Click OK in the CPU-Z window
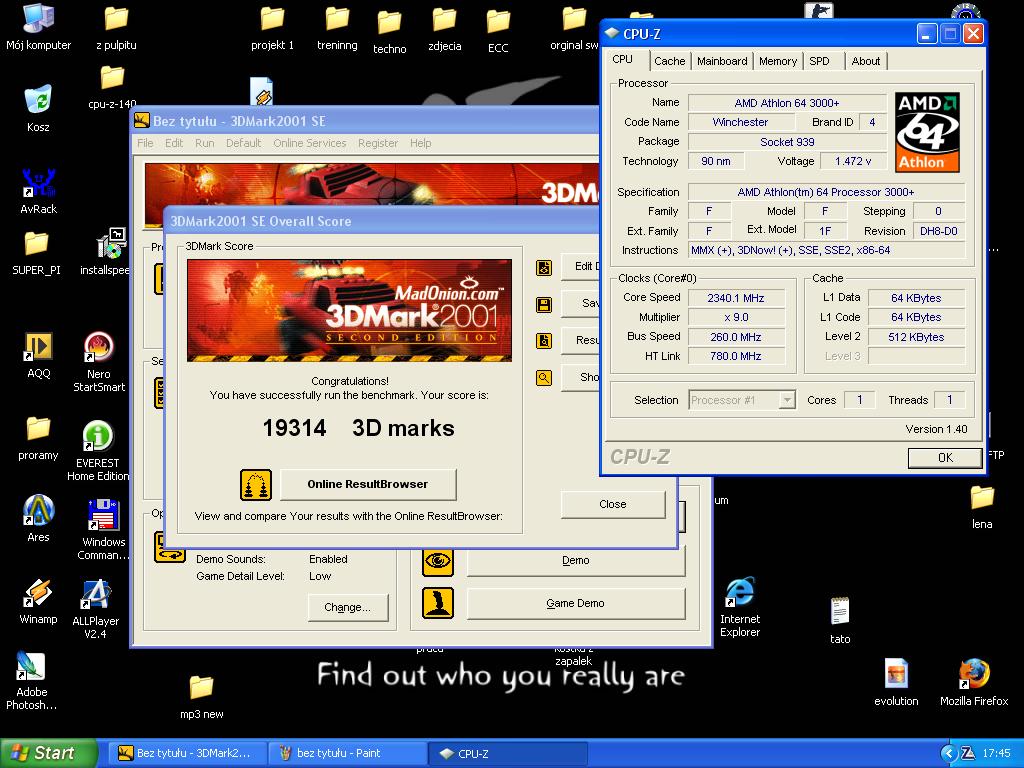This screenshot has height=768, width=1024. pos(945,458)
